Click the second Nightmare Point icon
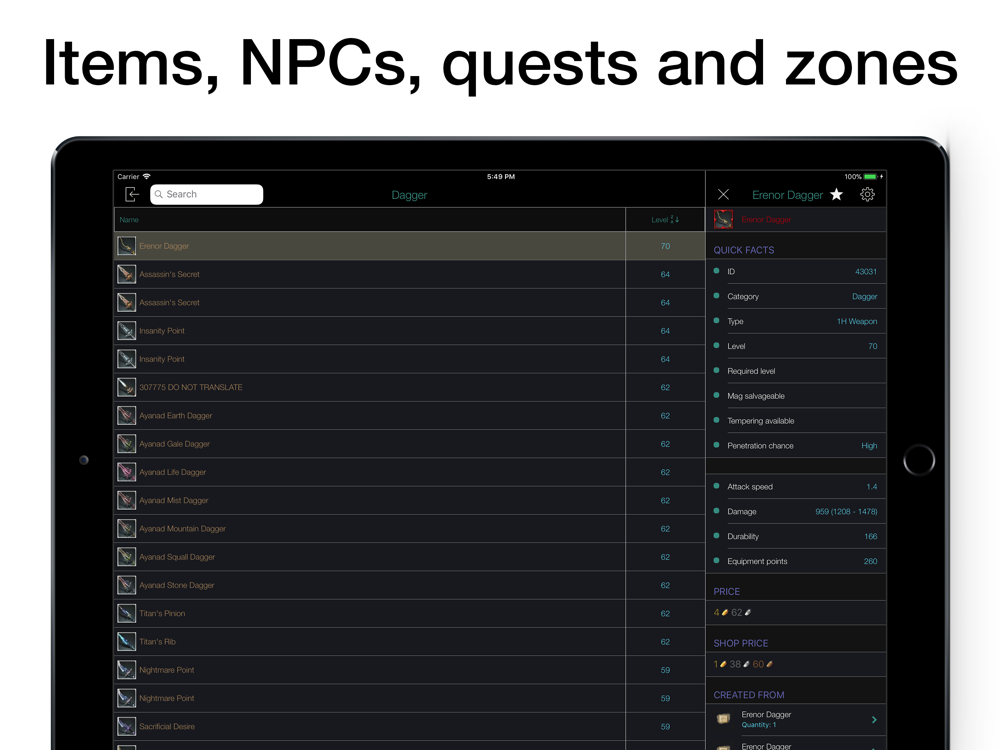Screen dimensions: 1000x750 pos(126,698)
